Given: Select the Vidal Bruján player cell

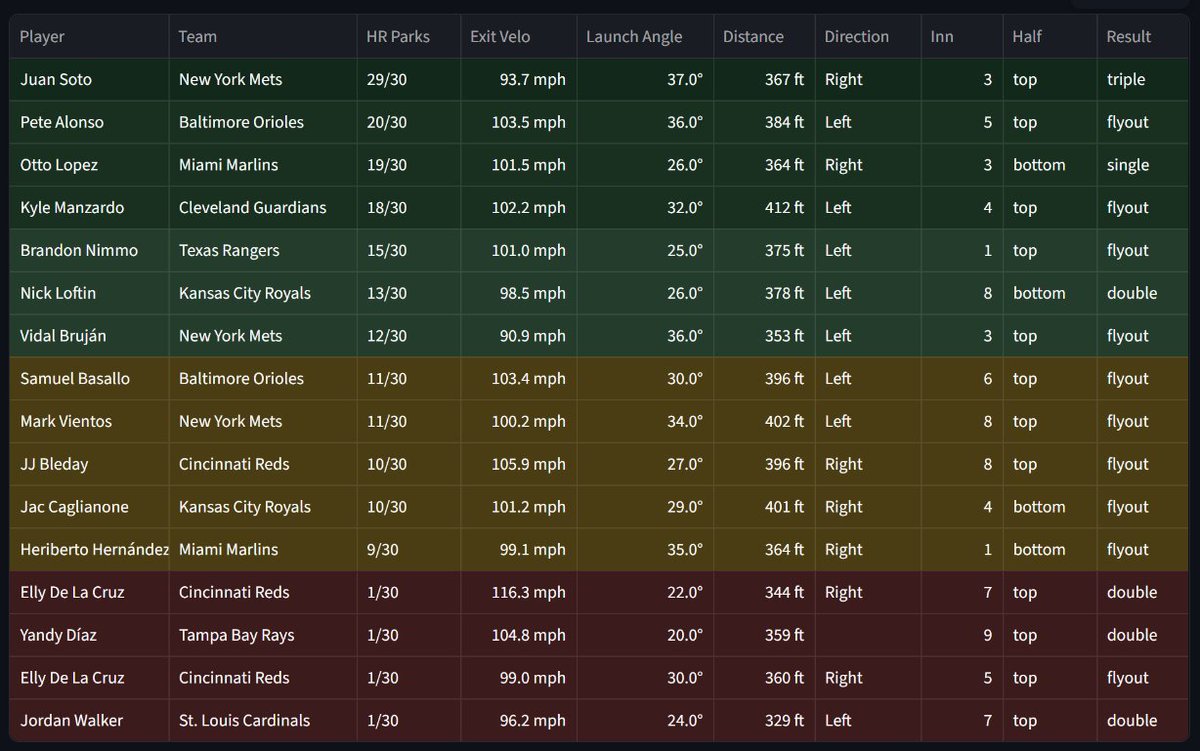Looking at the screenshot, I should click(x=89, y=336).
